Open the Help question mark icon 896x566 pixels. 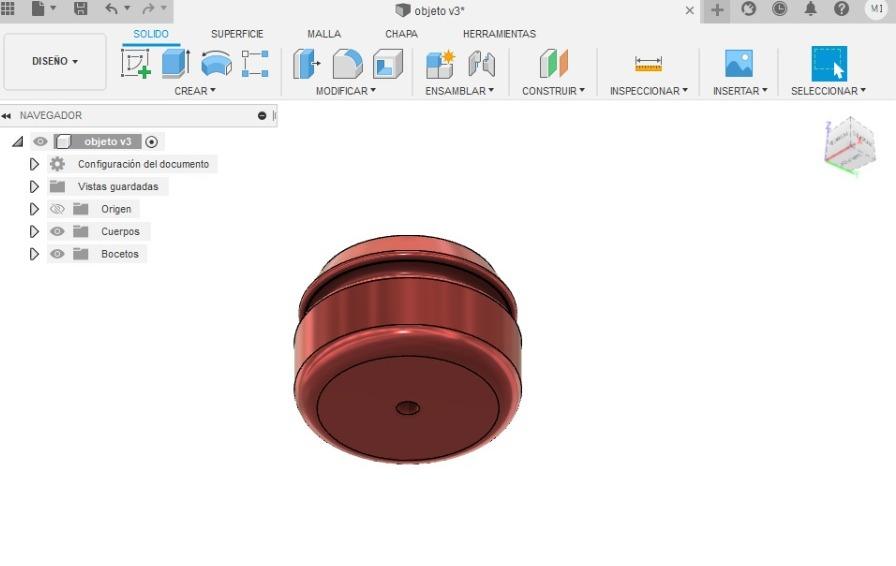841,9
